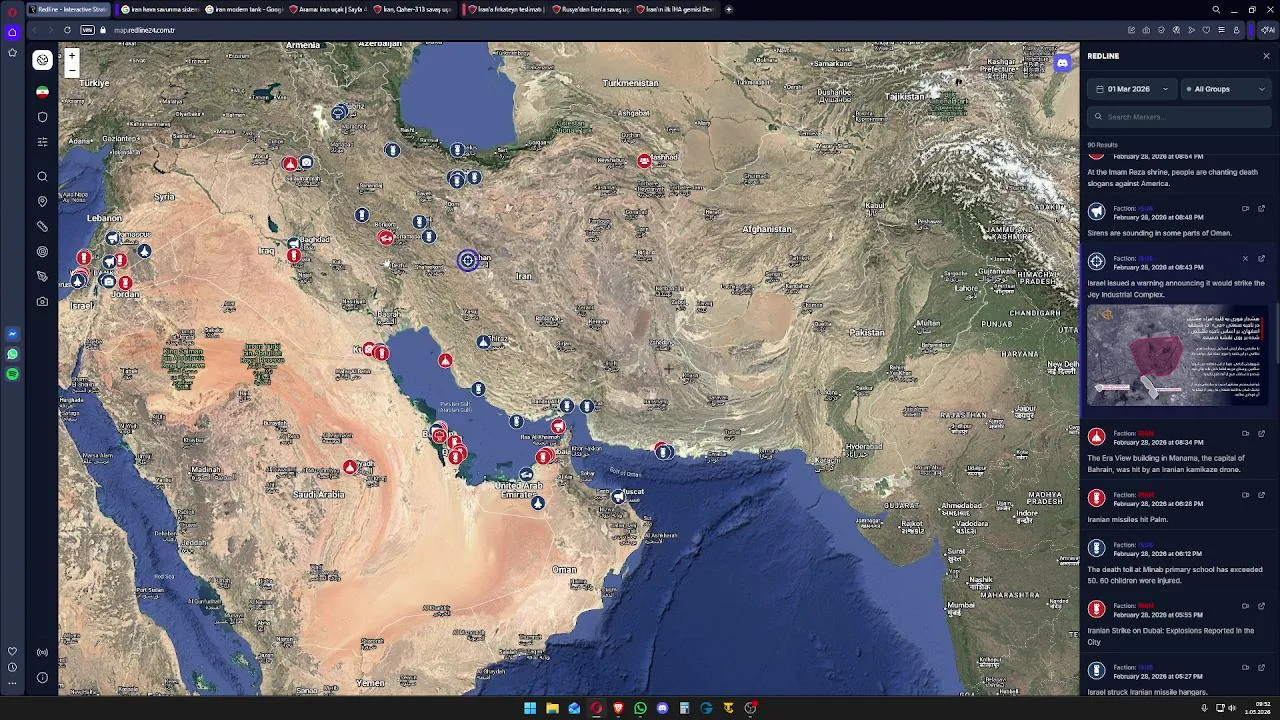The height and width of the screenshot is (720, 1280).
Task: Switch to the 'iran modern tank' Google tab
Action: tap(243, 9)
